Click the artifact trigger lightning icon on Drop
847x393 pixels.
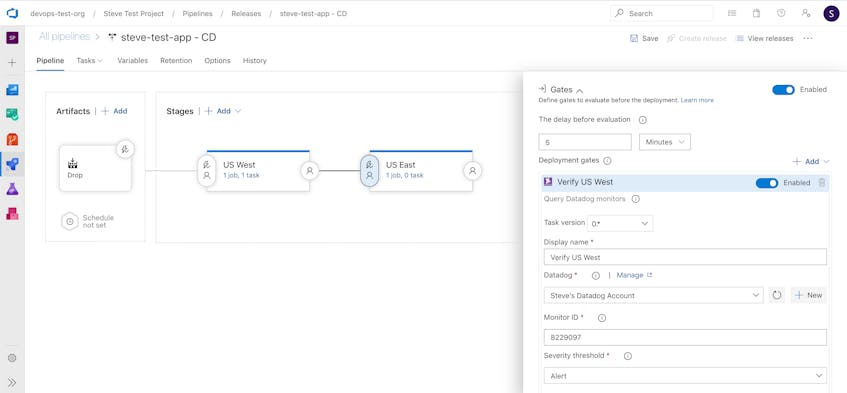tap(125, 150)
